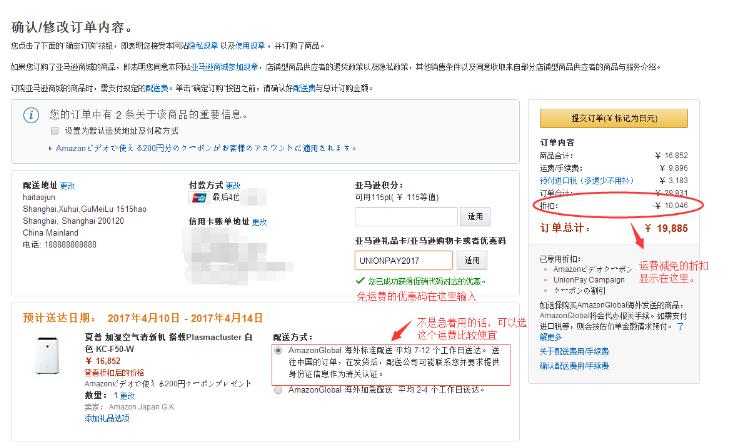
Task: Change the item quantity via 数量 更改 link
Action: (128, 395)
